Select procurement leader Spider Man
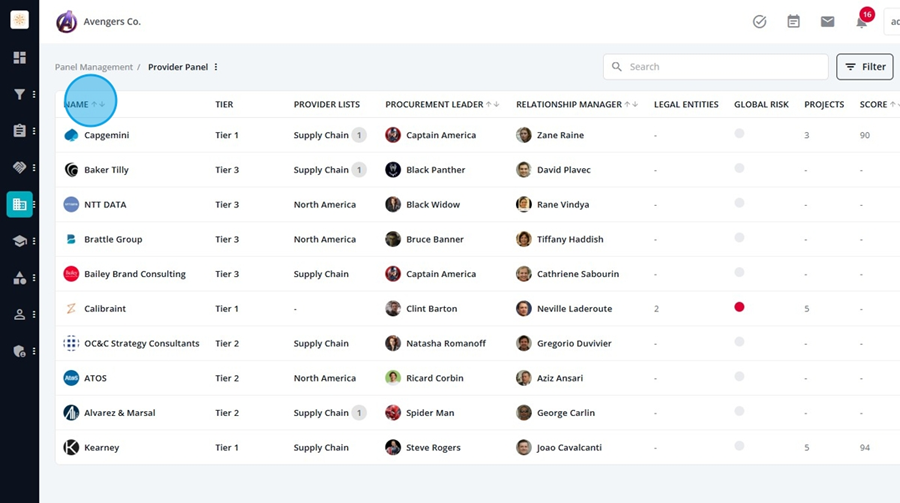The height and width of the screenshot is (503, 900). (430, 413)
